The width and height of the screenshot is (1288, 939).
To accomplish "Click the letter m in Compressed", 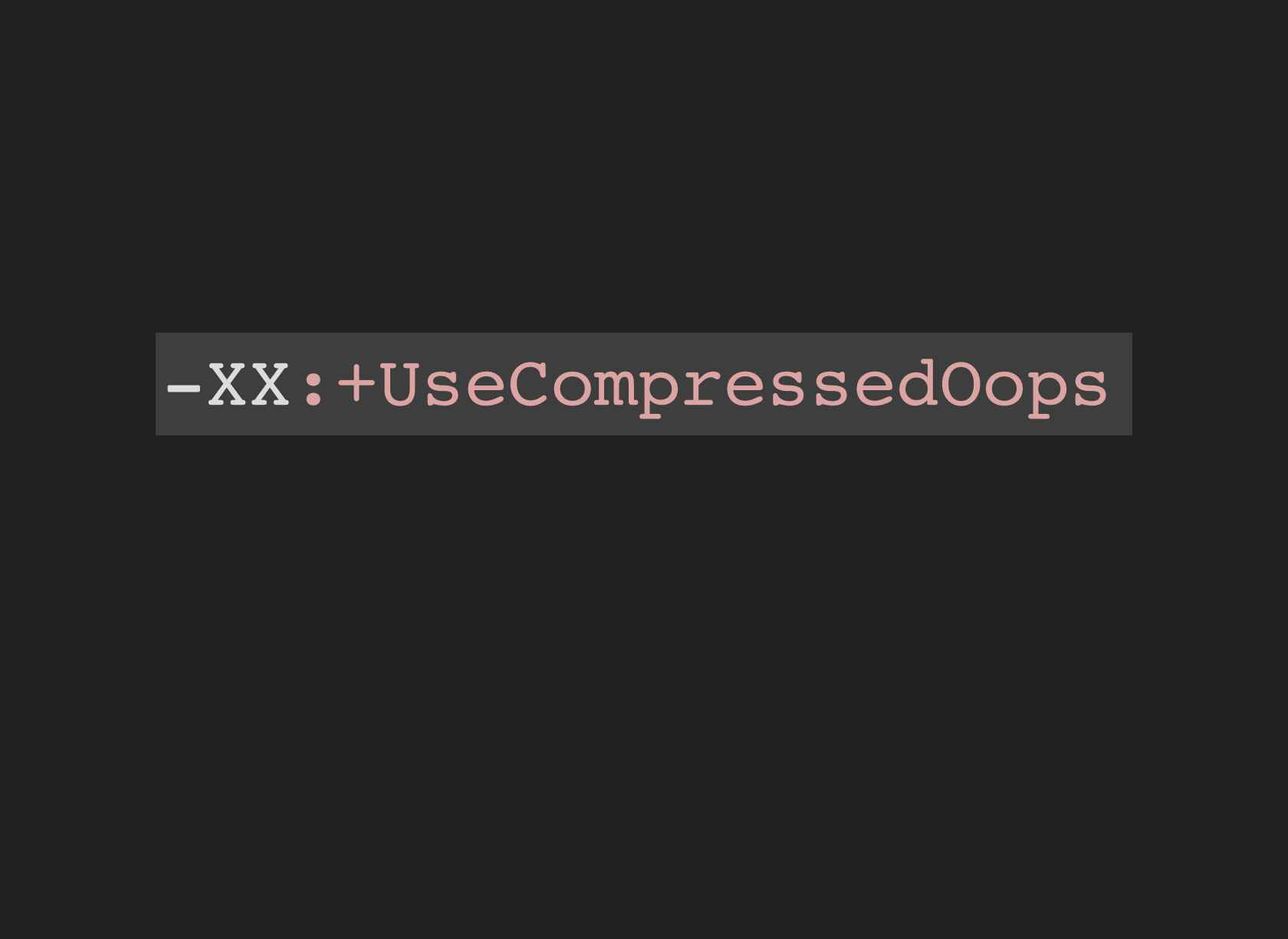I will click(x=616, y=390).
